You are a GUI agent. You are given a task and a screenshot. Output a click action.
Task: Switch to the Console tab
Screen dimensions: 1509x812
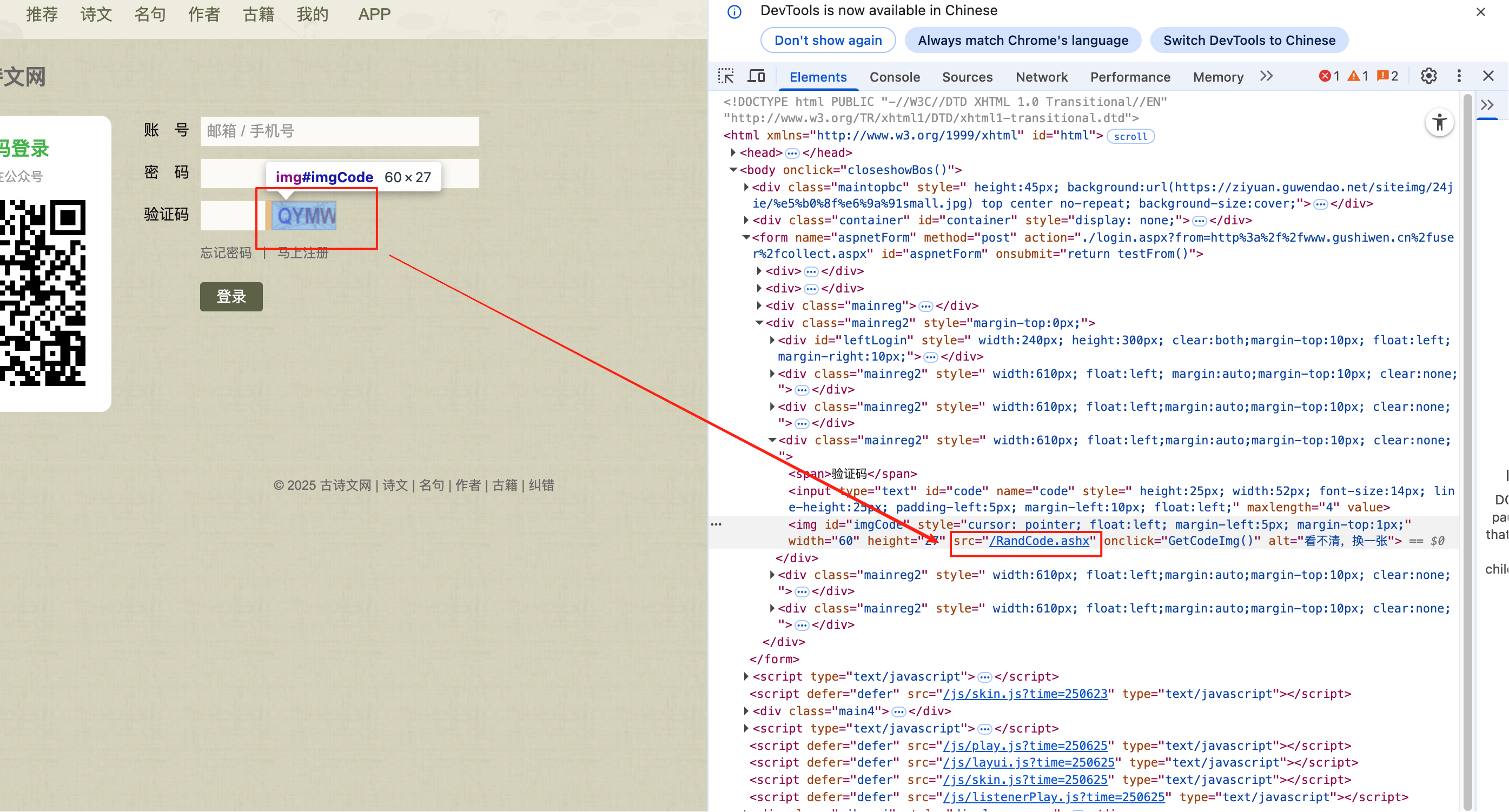coord(895,77)
